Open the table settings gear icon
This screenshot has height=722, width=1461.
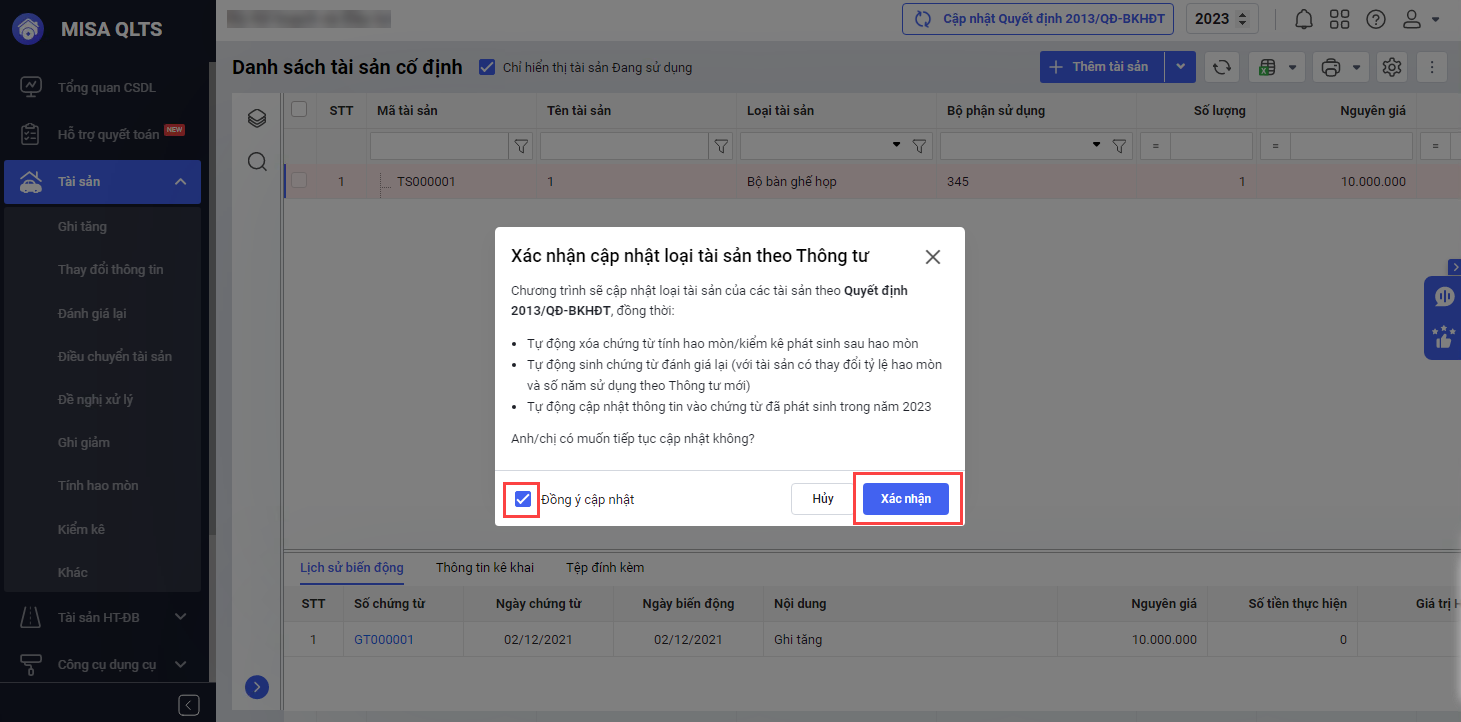point(1391,67)
